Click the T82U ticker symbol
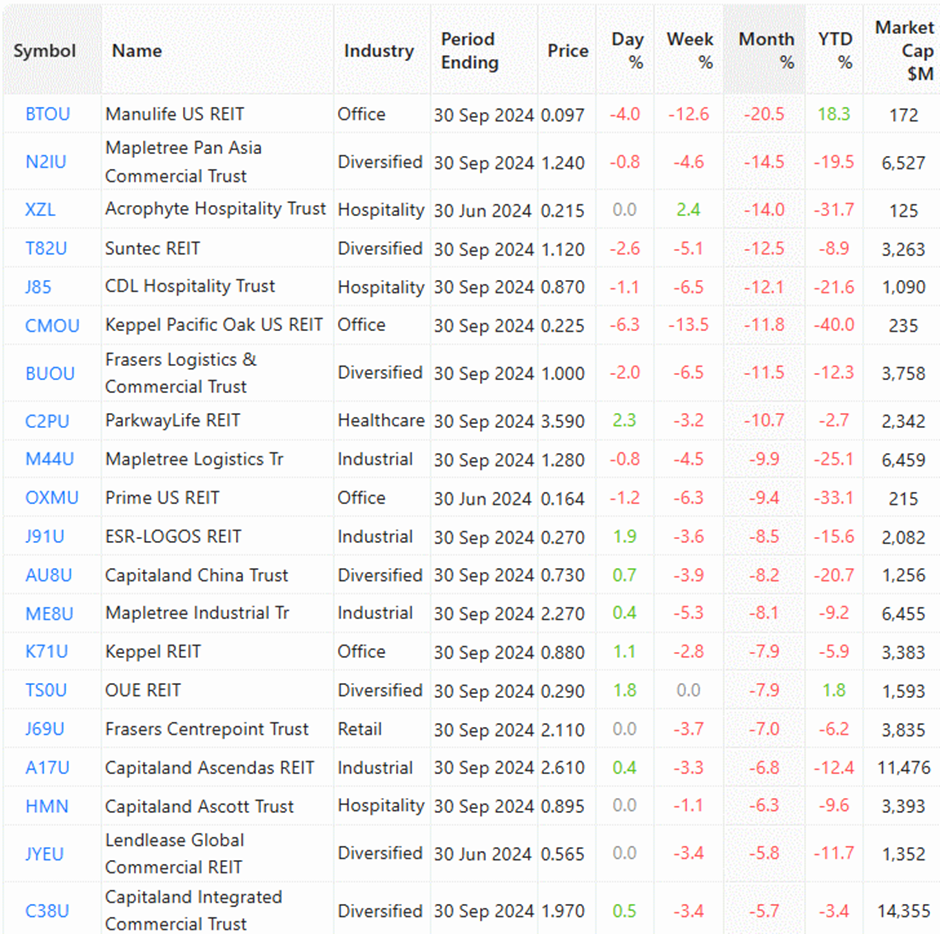This screenshot has height=934, width=940. pyautogui.click(x=46, y=248)
